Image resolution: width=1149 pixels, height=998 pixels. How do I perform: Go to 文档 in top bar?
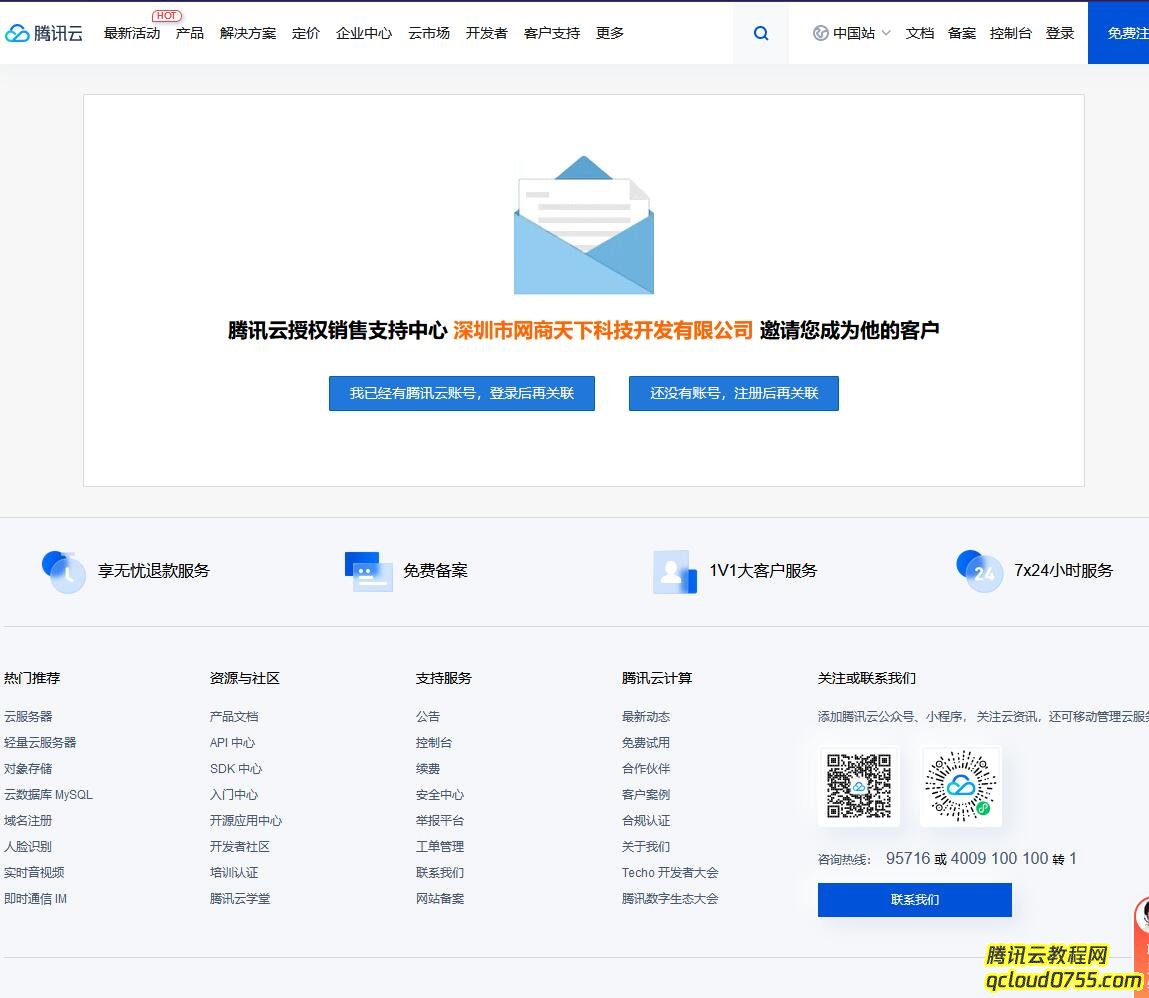pos(920,33)
